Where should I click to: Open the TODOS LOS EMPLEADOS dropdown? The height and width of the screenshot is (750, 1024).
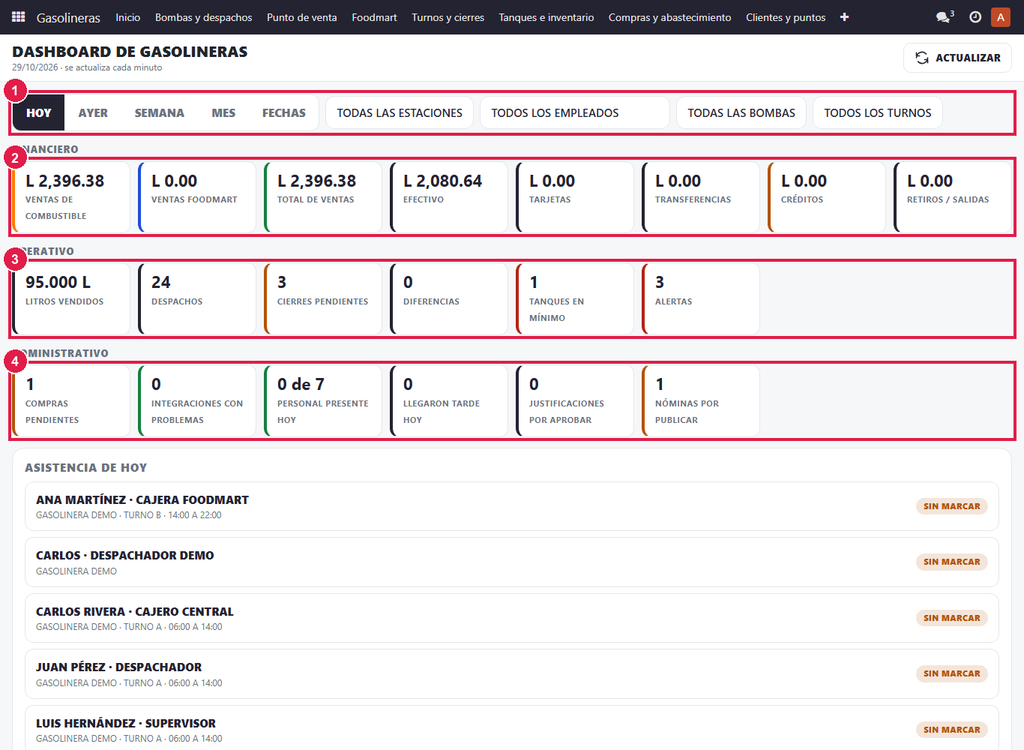point(575,113)
